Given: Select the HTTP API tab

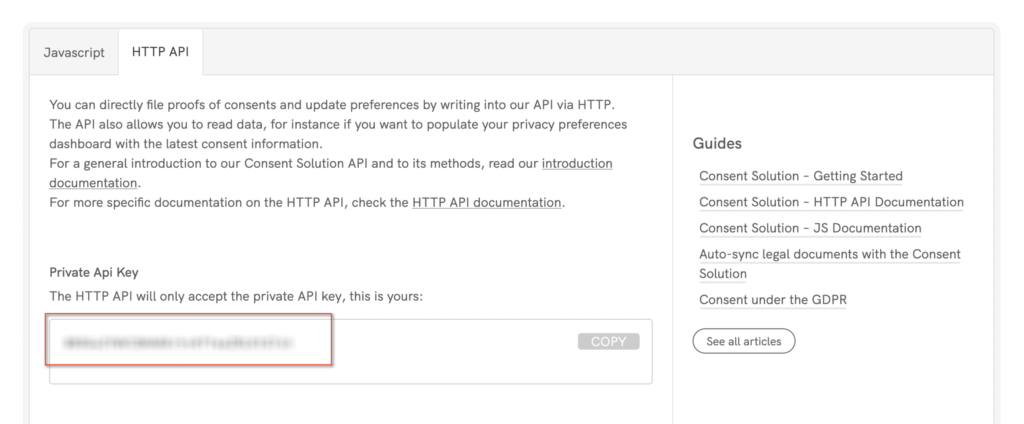Looking at the screenshot, I should click(160, 52).
